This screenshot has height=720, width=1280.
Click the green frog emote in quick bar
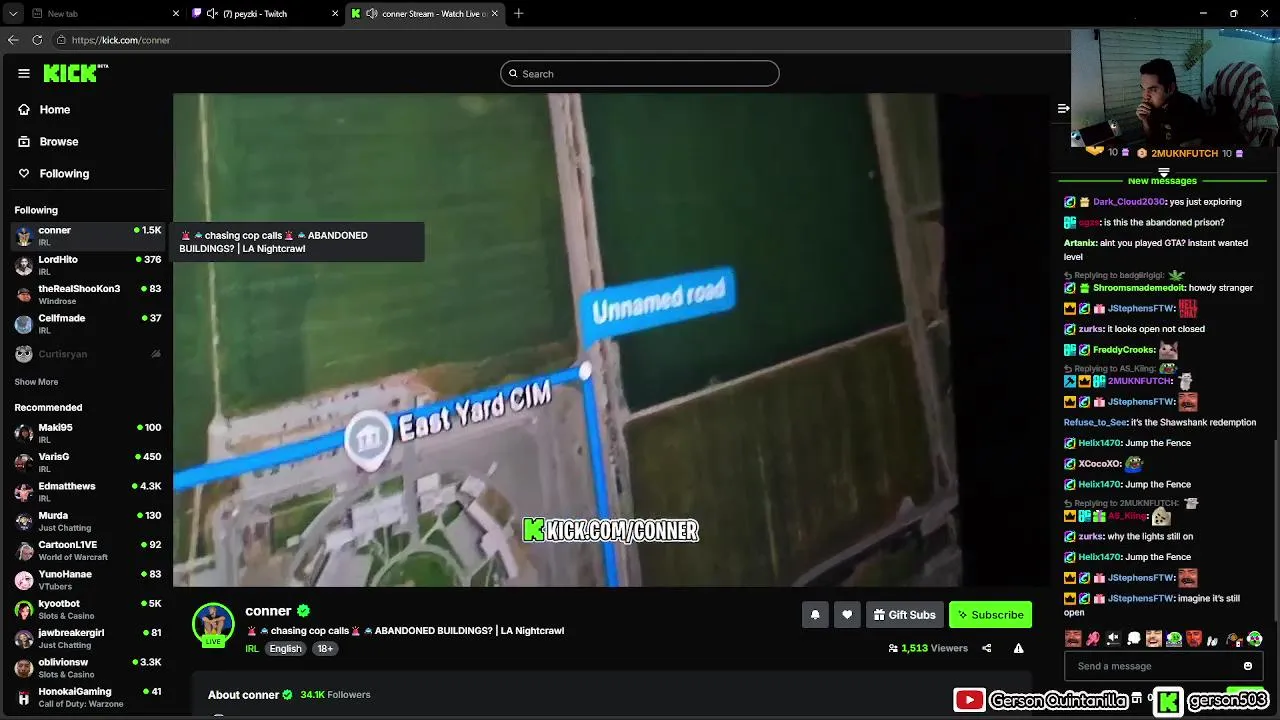(1174, 638)
